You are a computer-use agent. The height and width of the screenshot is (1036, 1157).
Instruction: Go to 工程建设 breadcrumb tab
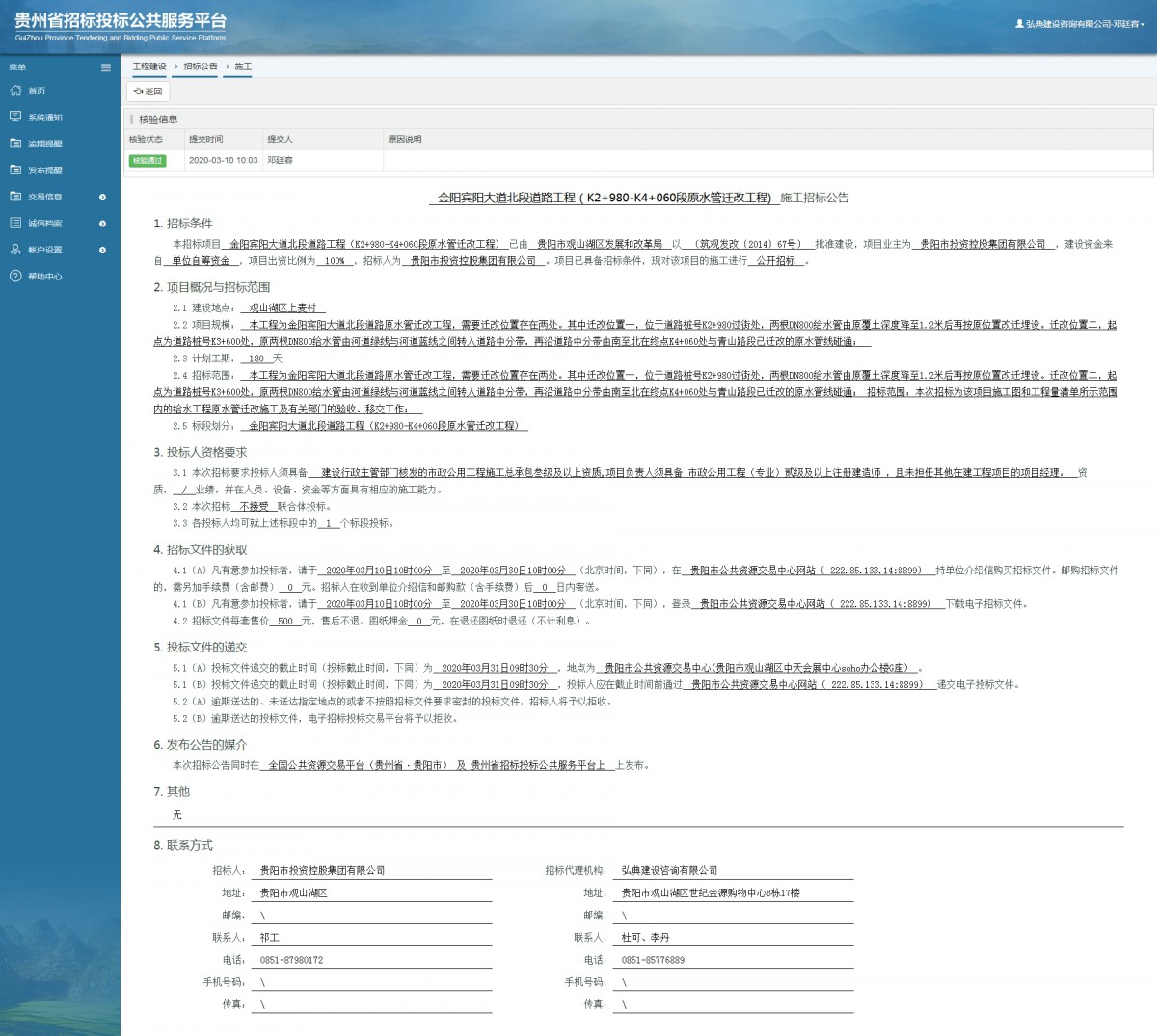click(149, 66)
